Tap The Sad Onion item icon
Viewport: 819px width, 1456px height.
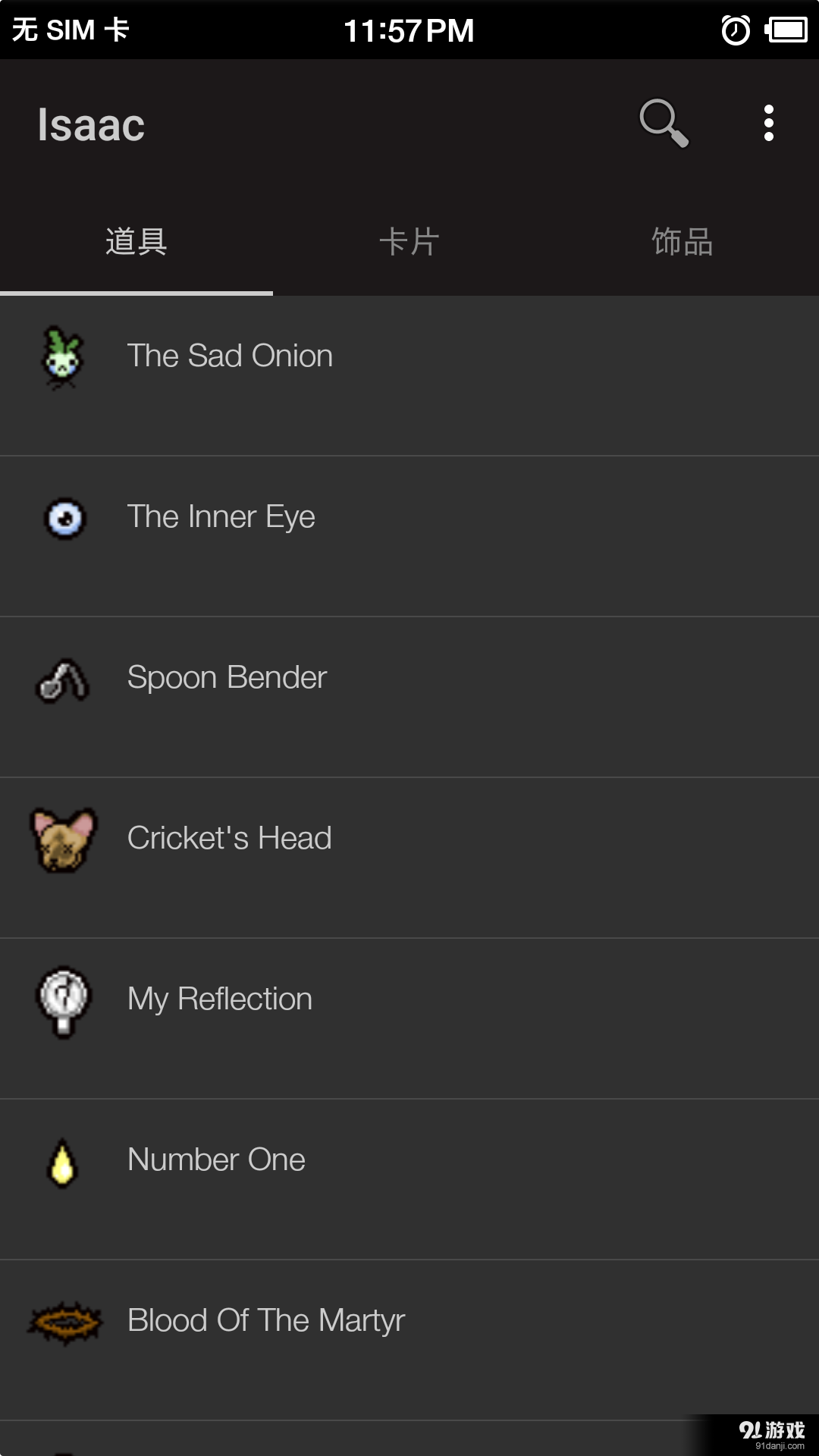(x=63, y=357)
